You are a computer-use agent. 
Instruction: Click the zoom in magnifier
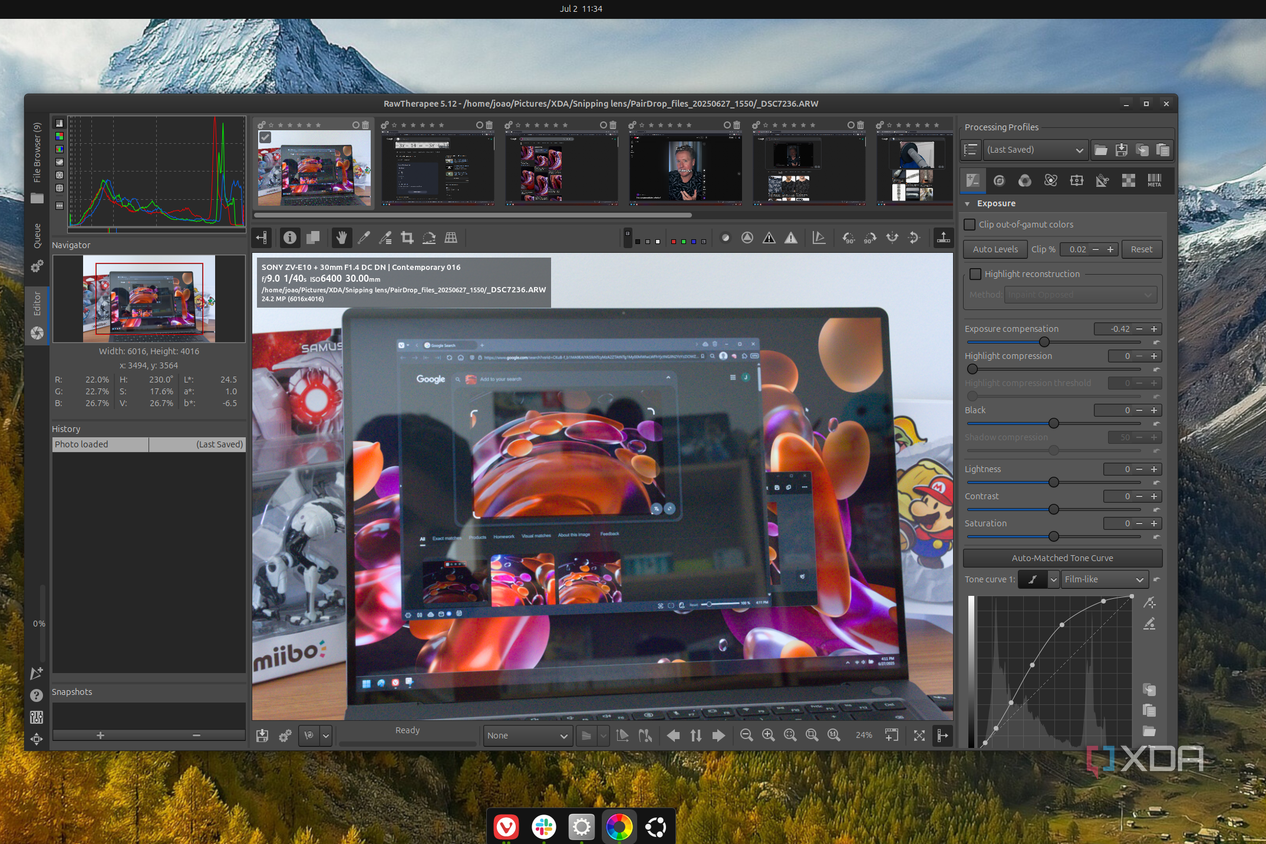pyautogui.click(x=768, y=735)
